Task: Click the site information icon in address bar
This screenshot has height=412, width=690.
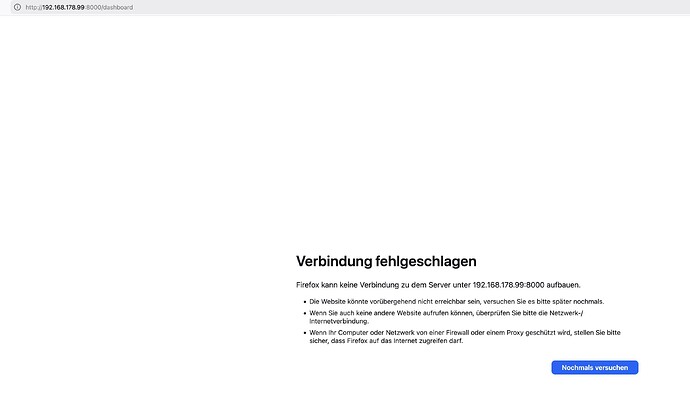Action: pyautogui.click(x=16, y=7)
